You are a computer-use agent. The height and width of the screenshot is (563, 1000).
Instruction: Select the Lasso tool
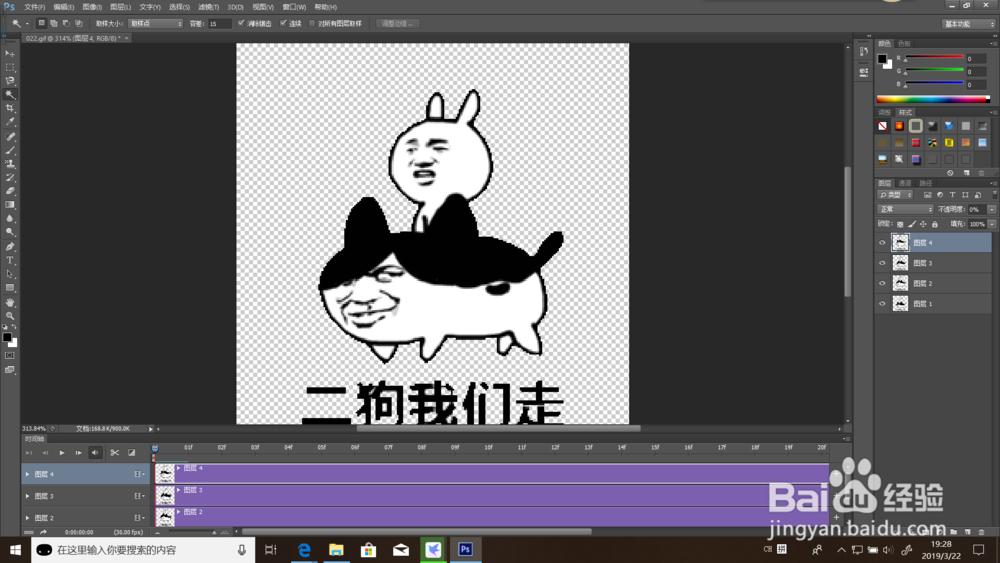pos(10,81)
